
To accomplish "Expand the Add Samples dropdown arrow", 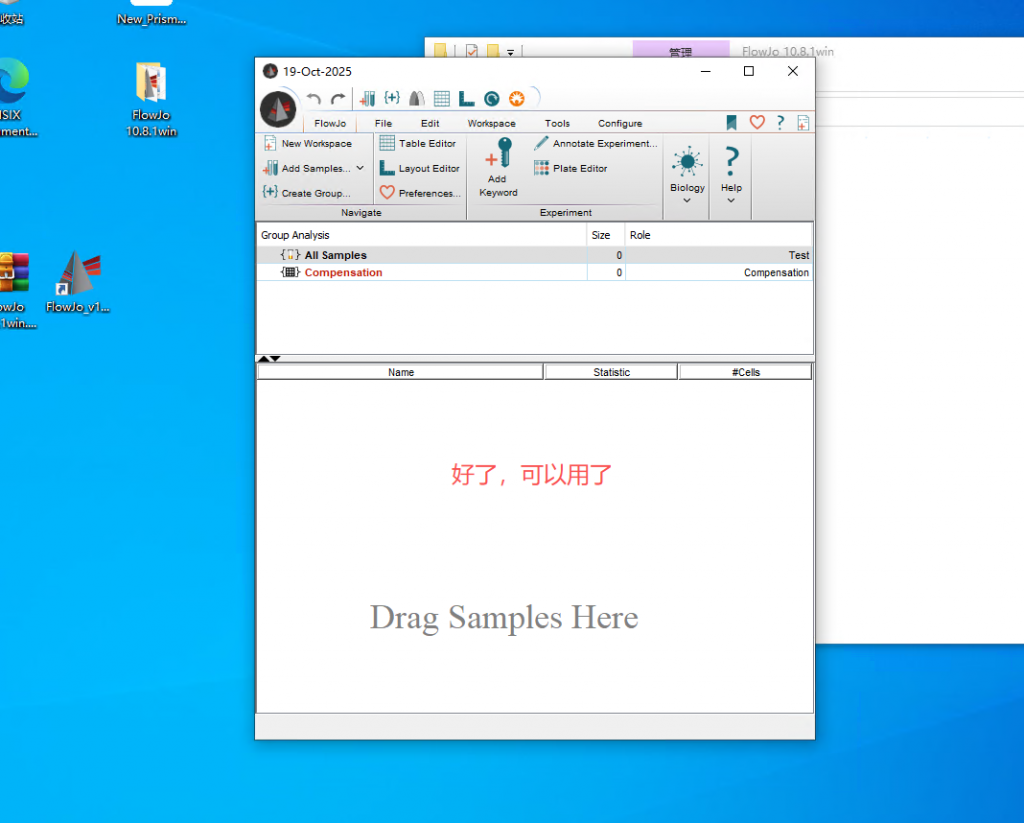I will coord(360,168).
